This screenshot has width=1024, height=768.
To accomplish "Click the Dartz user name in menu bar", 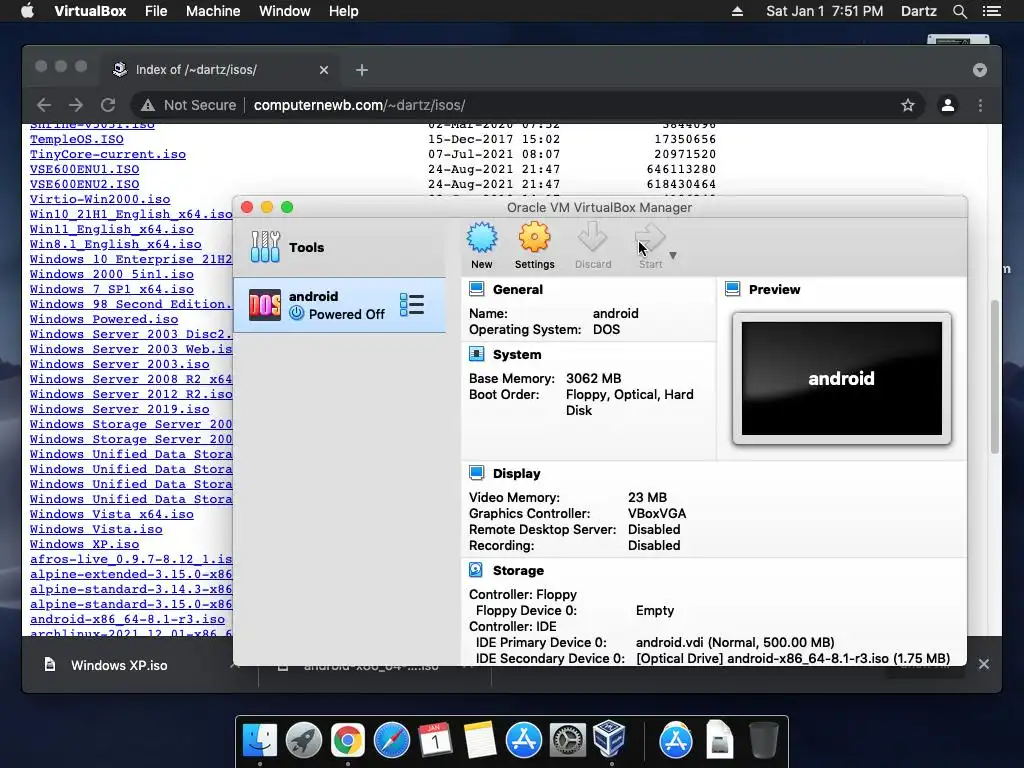I will pyautogui.click(x=918, y=11).
